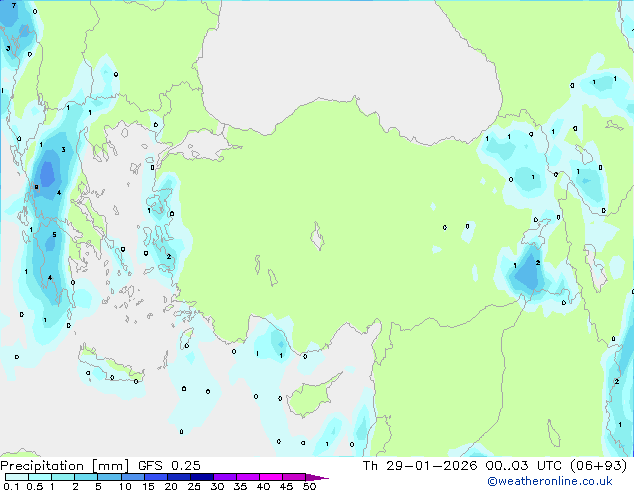Screen dimensions: 634x490
Task: Click the 'Th 29-01-2026' forecast date text
Action: point(420,466)
